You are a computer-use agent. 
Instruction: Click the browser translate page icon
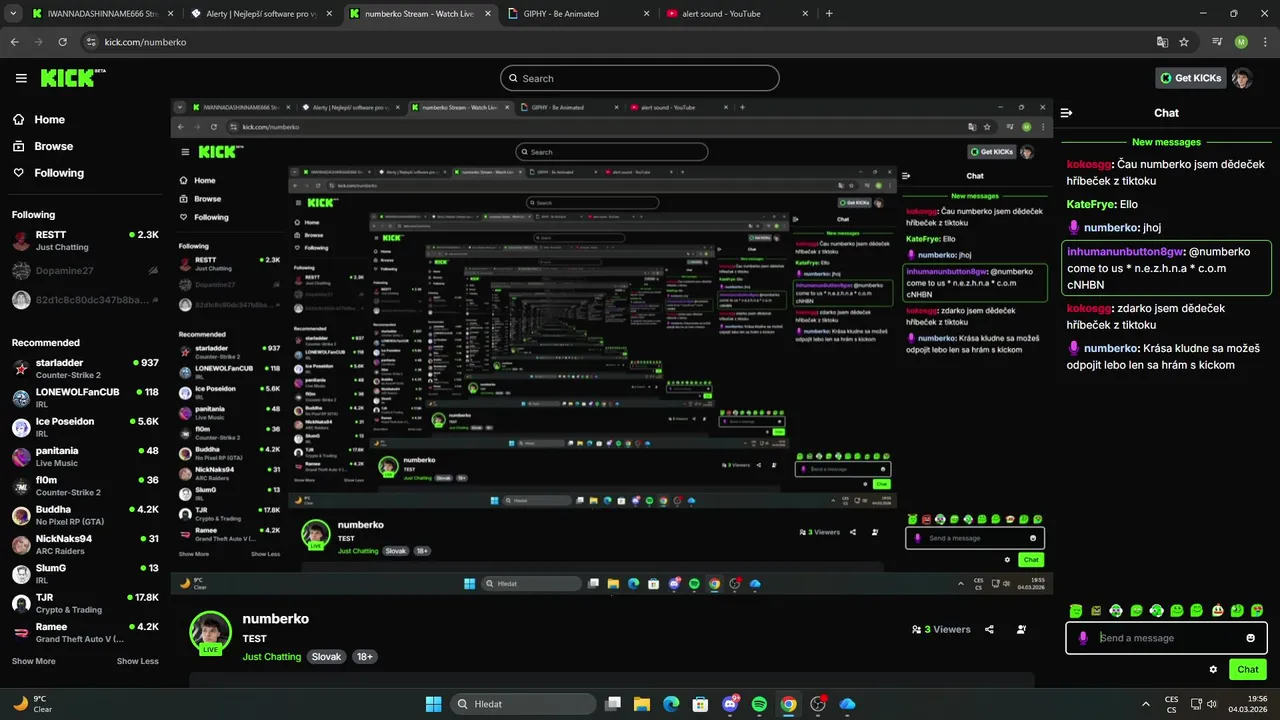tap(1162, 42)
